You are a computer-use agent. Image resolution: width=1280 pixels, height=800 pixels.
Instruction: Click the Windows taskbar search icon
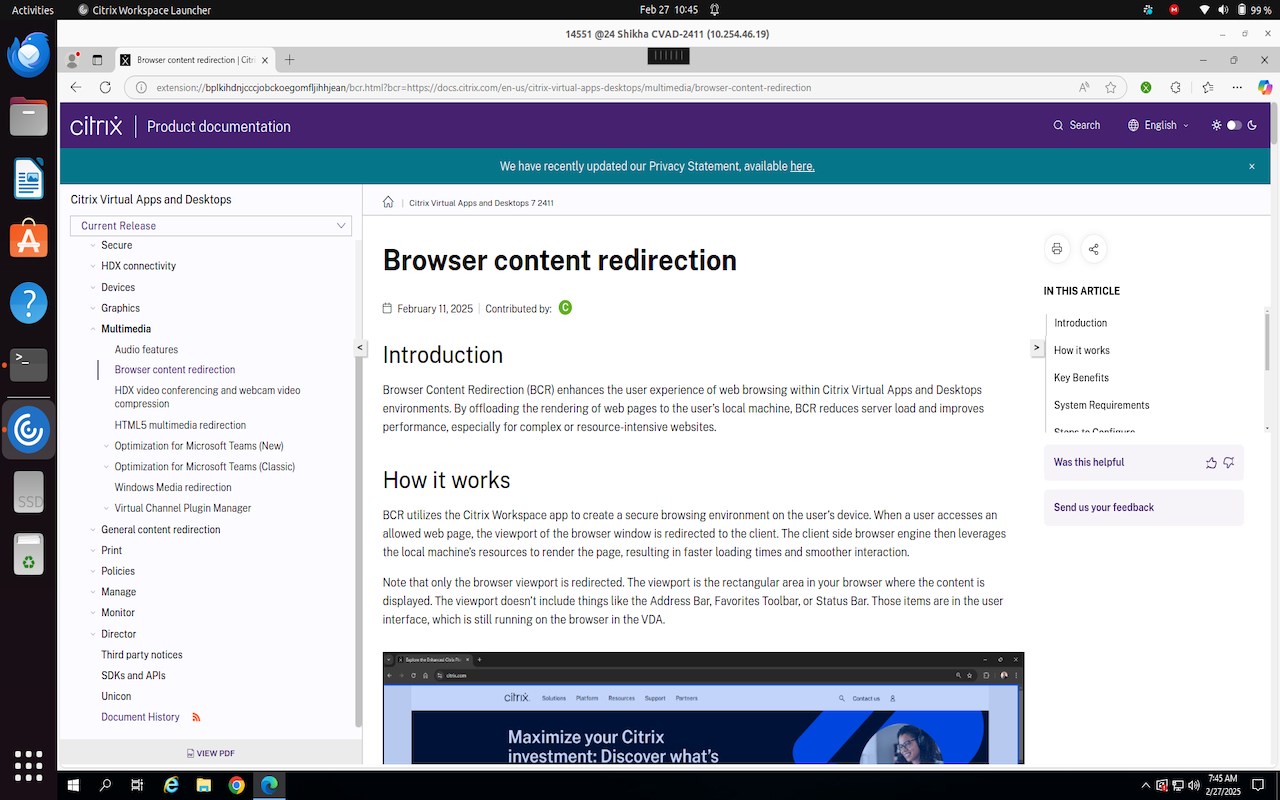(x=105, y=785)
